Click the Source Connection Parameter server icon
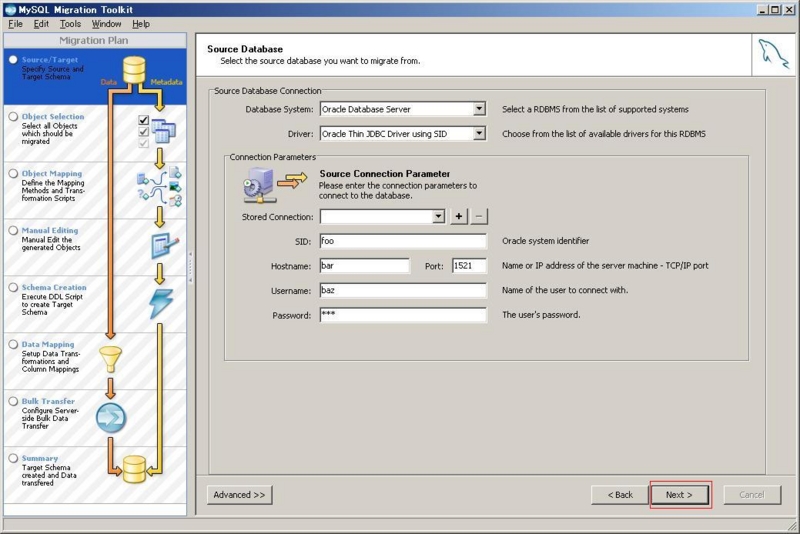The width and height of the screenshot is (800, 534). click(x=260, y=186)
